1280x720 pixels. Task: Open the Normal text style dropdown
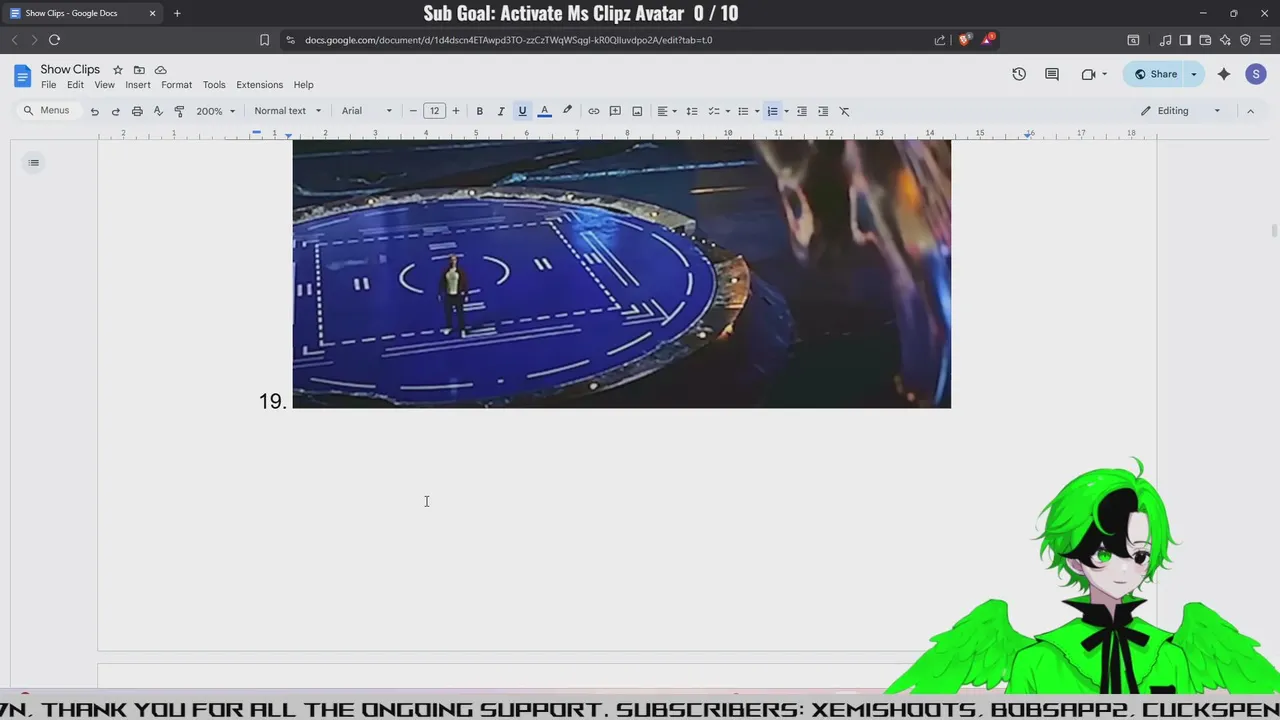pyautogui.click(x=288, y=111)
